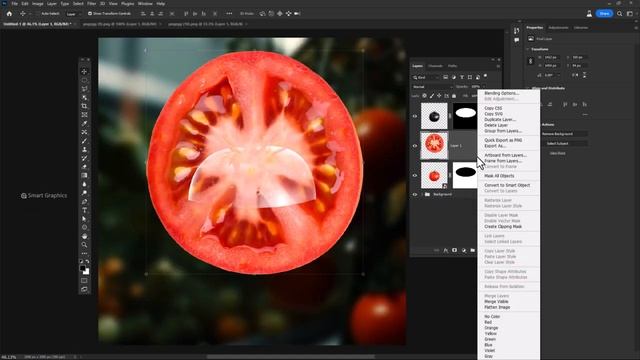Click the Home icon in options bar
The height and width of the screenshot is (360, 640).
[x=9, y=13]
